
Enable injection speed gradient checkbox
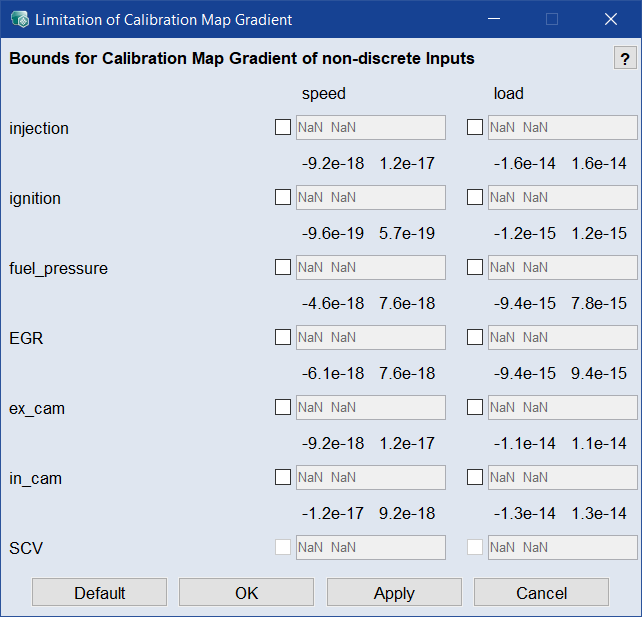click(283, 127)
